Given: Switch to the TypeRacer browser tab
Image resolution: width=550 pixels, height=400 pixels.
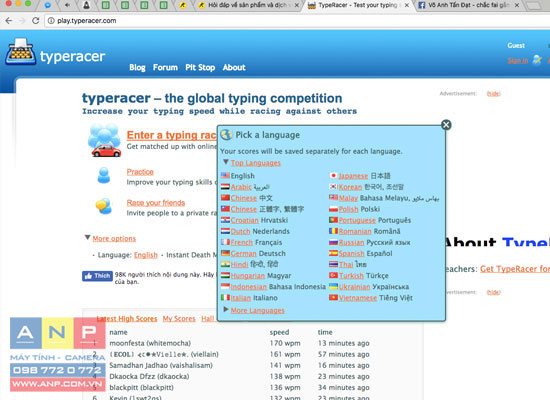Looking at the screenshot, I should 357,5.
